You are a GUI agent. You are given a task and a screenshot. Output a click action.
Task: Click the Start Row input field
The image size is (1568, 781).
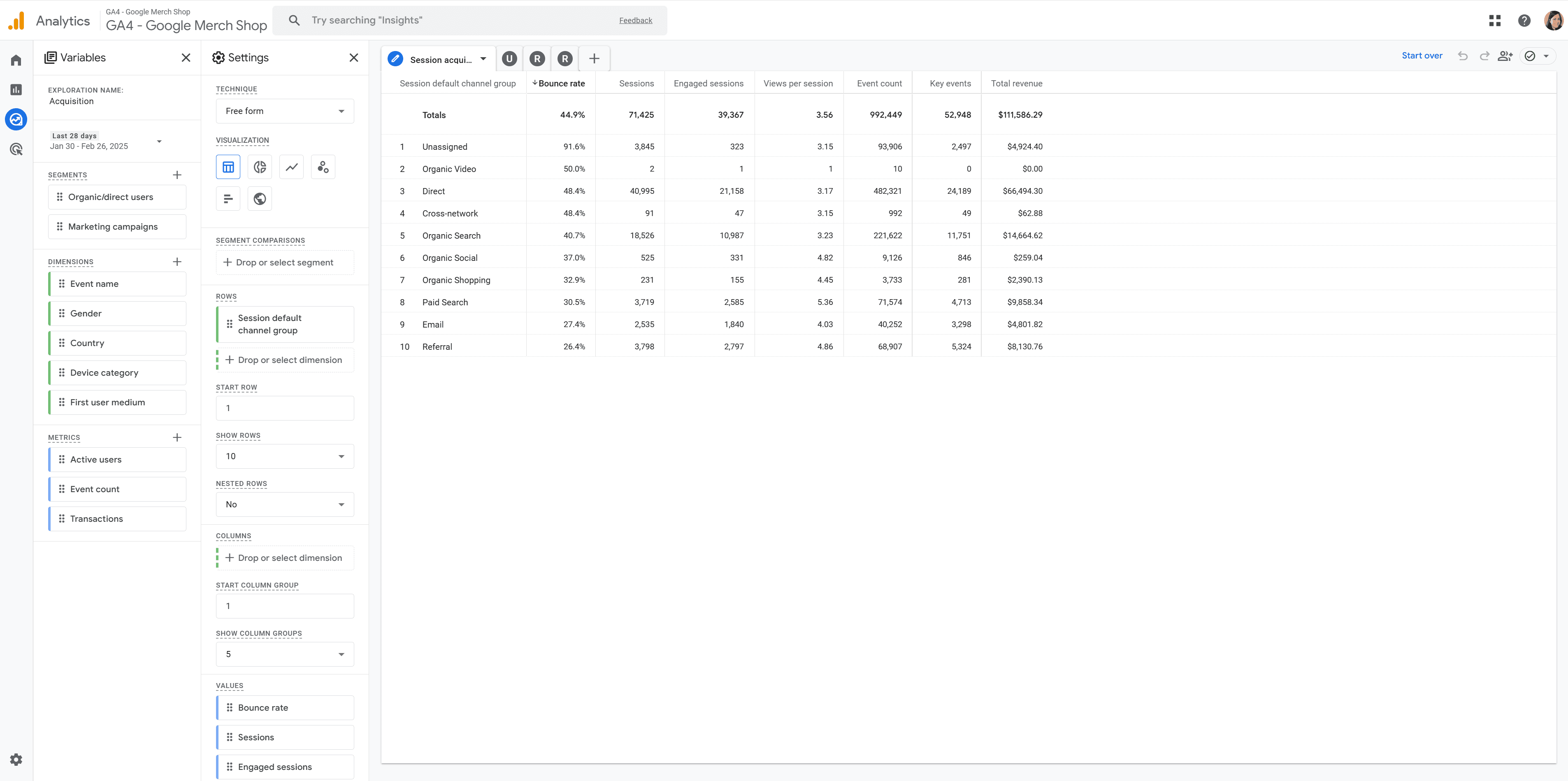[x=284, y=408]
